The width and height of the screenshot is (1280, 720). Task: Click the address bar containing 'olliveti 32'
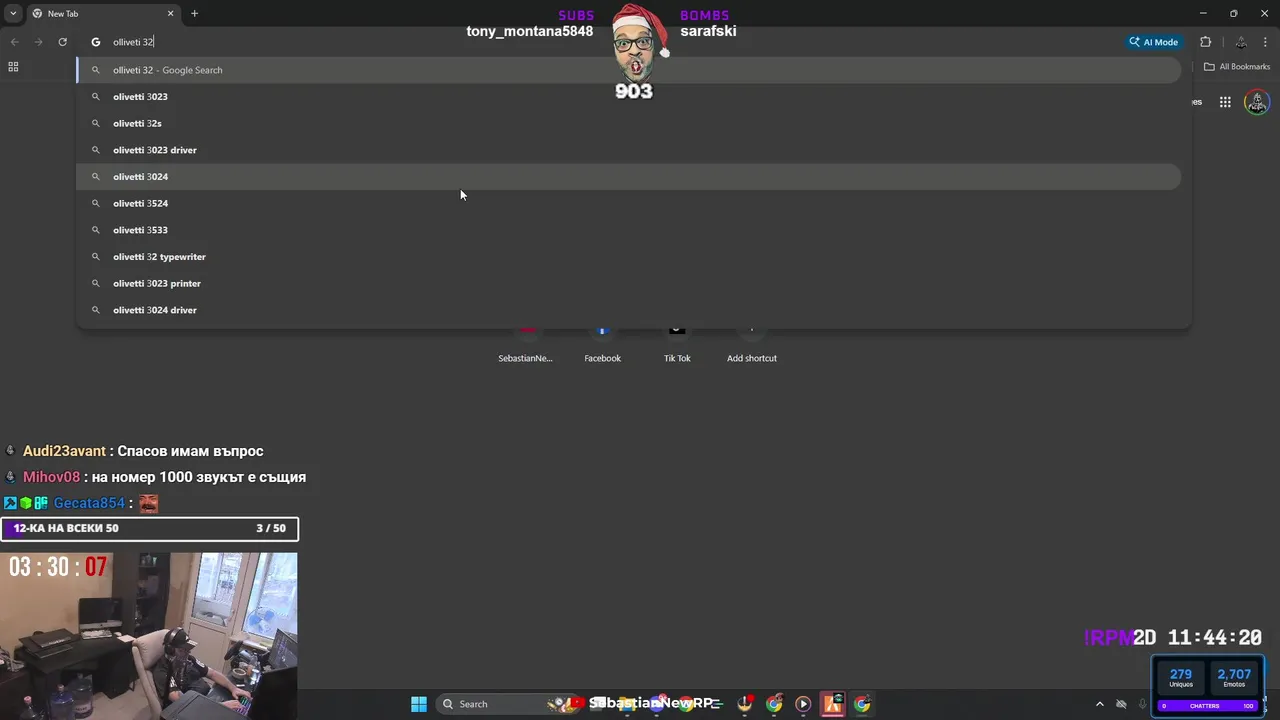point(600,42)
